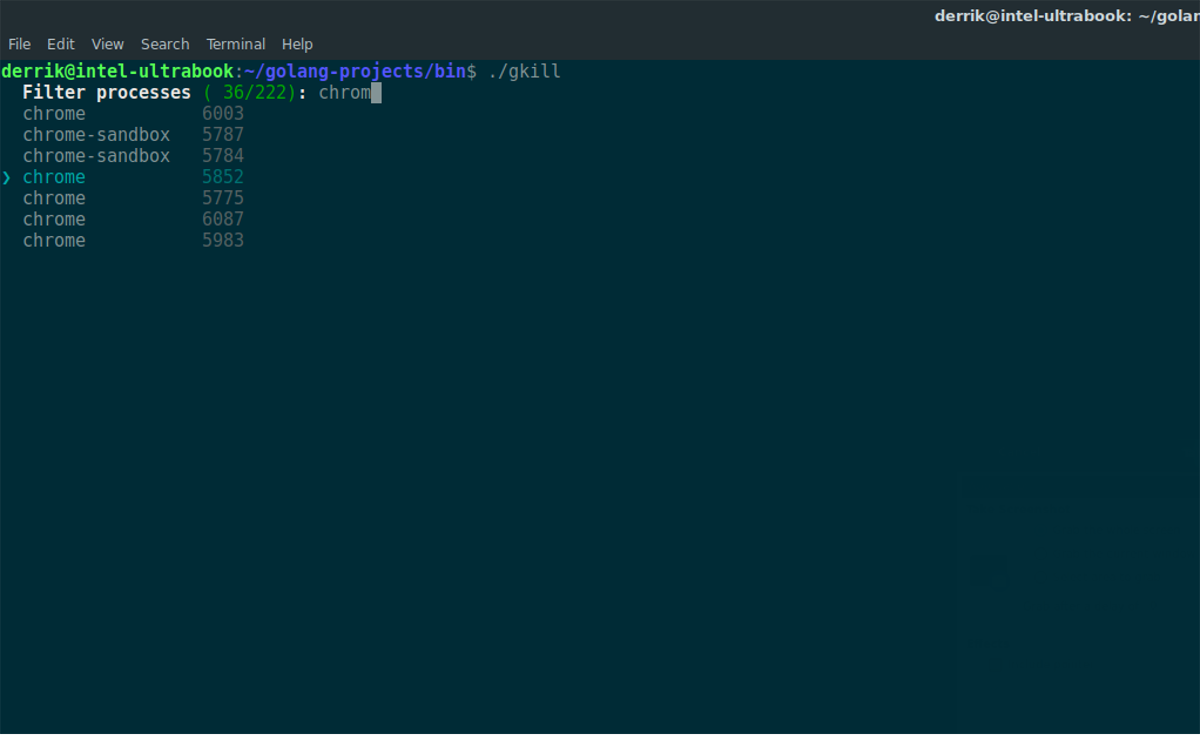Open the File menu

click(x=19, y=44)
